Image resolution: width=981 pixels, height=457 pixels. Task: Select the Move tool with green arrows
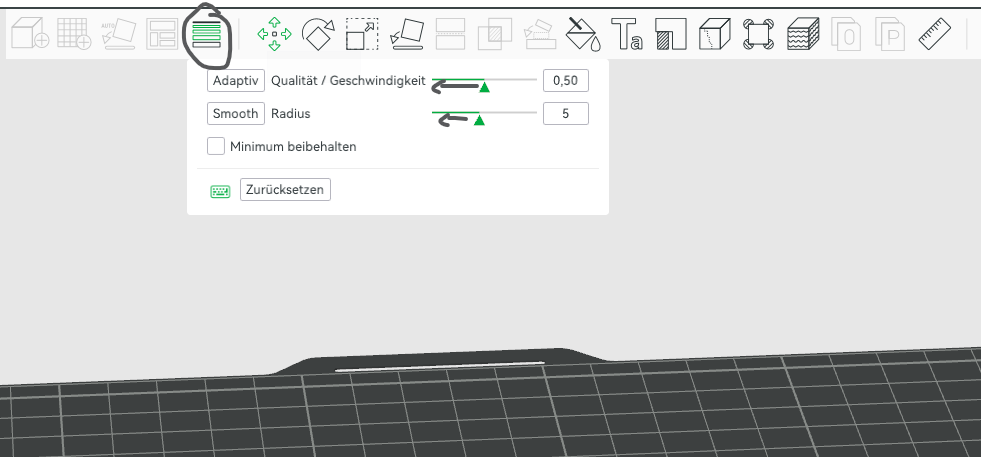pos(274,34)
